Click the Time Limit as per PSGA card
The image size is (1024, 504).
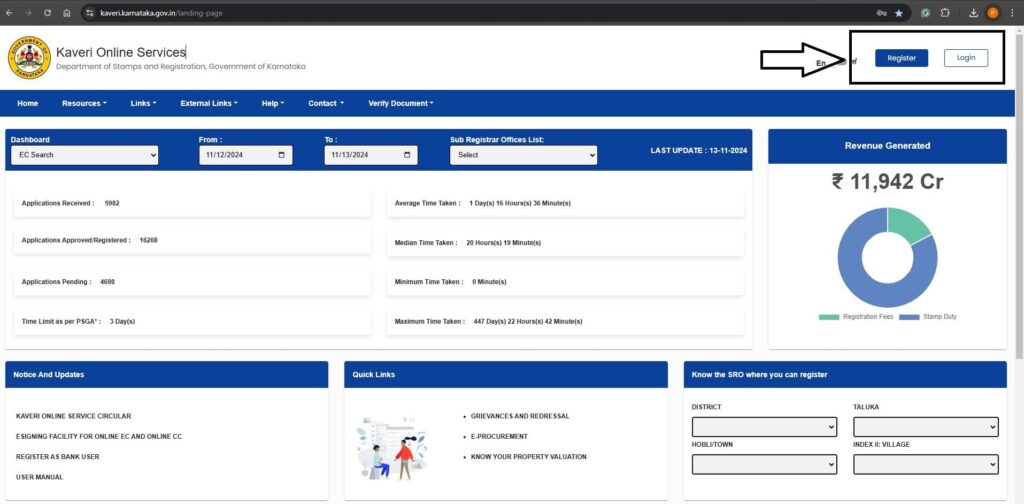coord(192,321)
